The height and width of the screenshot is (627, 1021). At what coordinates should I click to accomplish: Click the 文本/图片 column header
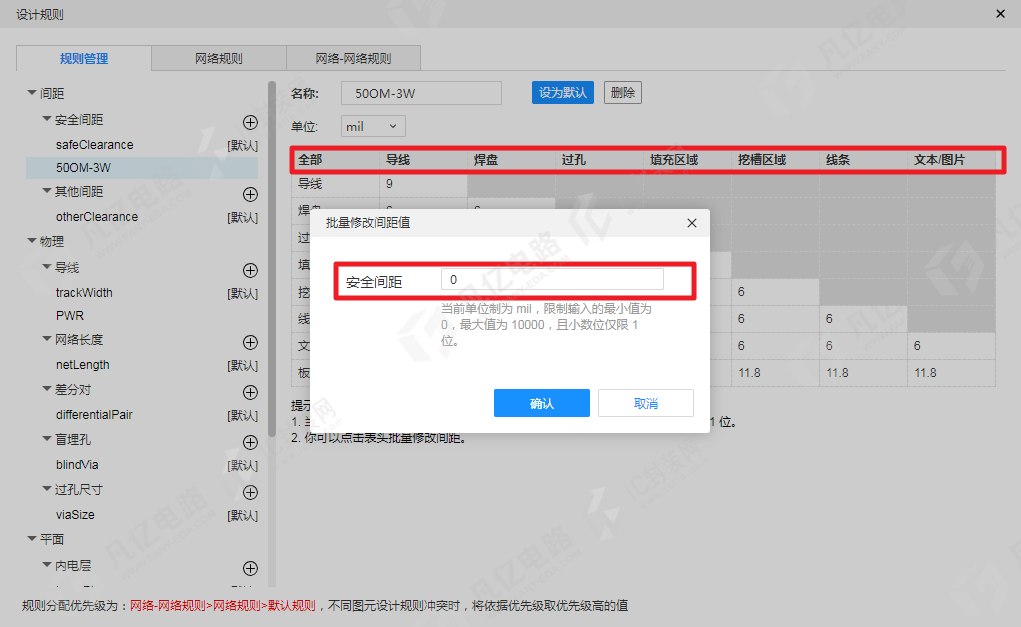951,160
